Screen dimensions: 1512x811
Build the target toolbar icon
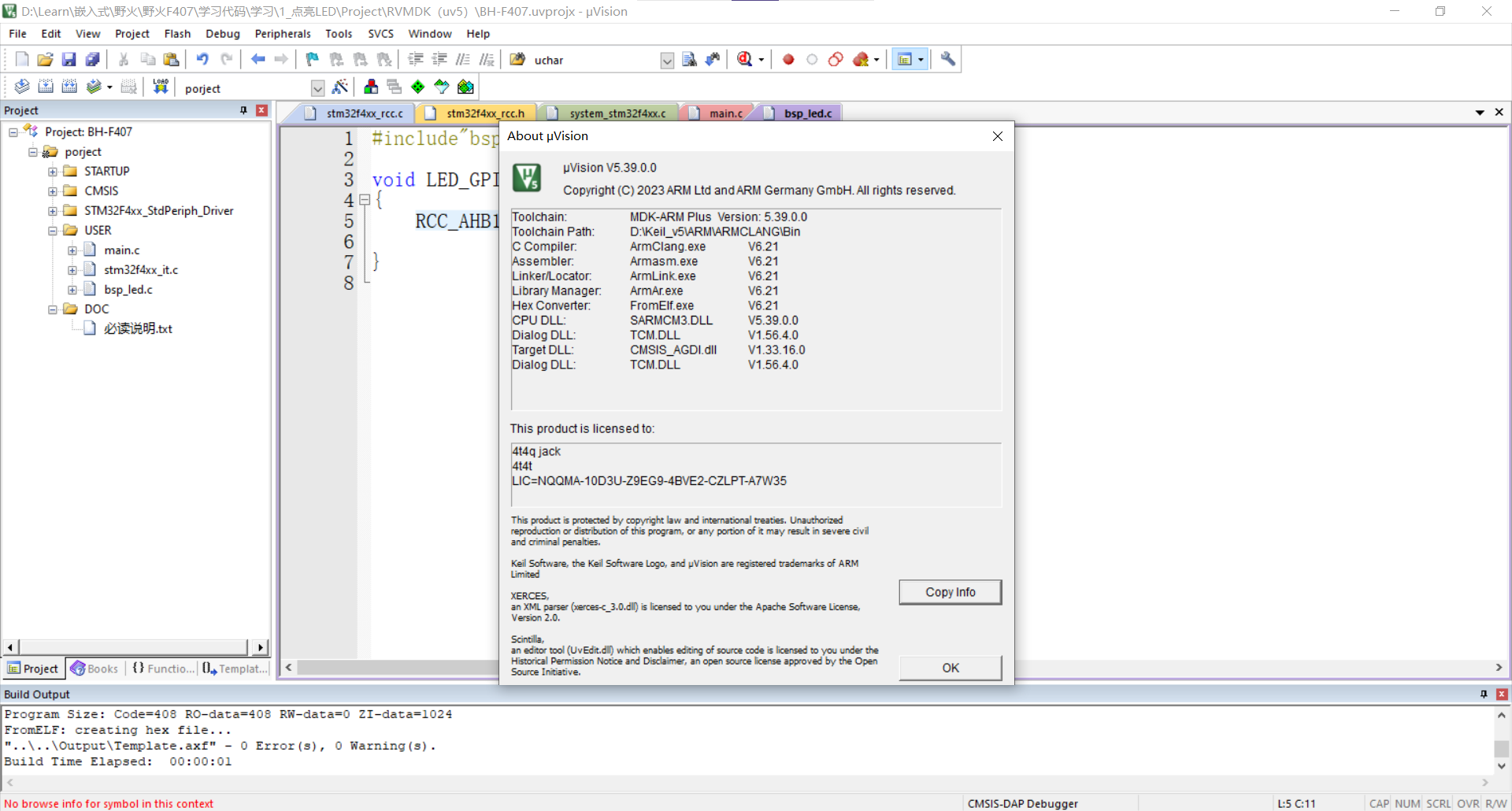coord(46,87)
